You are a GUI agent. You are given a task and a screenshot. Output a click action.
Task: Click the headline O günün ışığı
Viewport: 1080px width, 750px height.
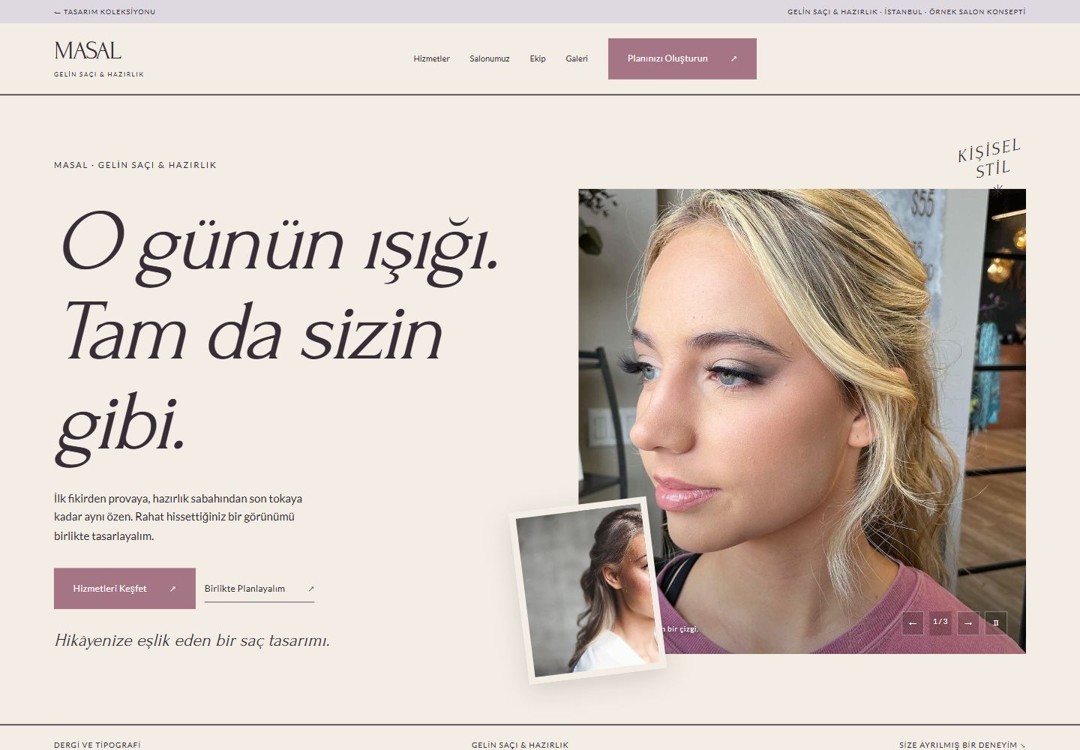click(279, 248)
